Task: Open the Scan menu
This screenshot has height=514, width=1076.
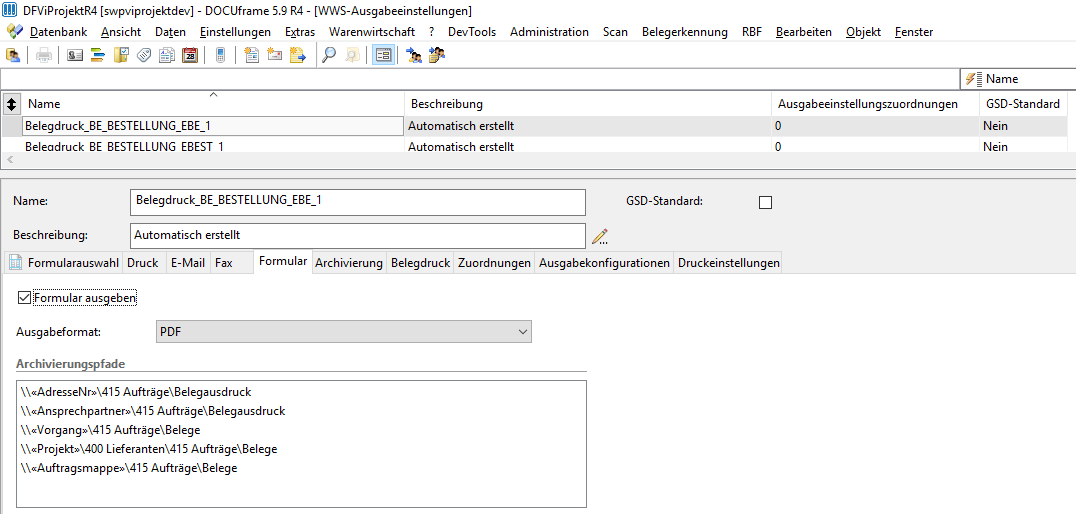Action: tap(616, 32)
